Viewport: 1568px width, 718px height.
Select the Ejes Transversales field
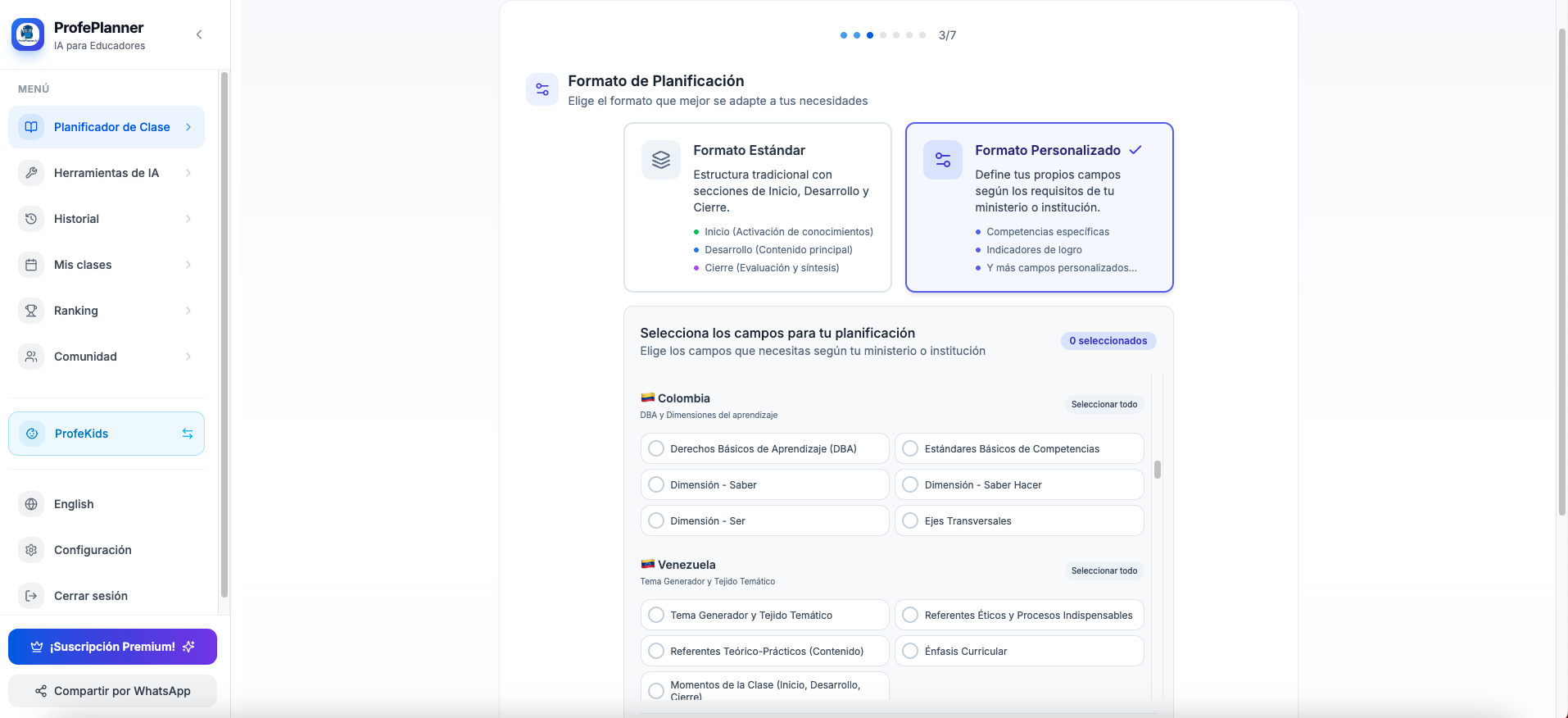1019,520
